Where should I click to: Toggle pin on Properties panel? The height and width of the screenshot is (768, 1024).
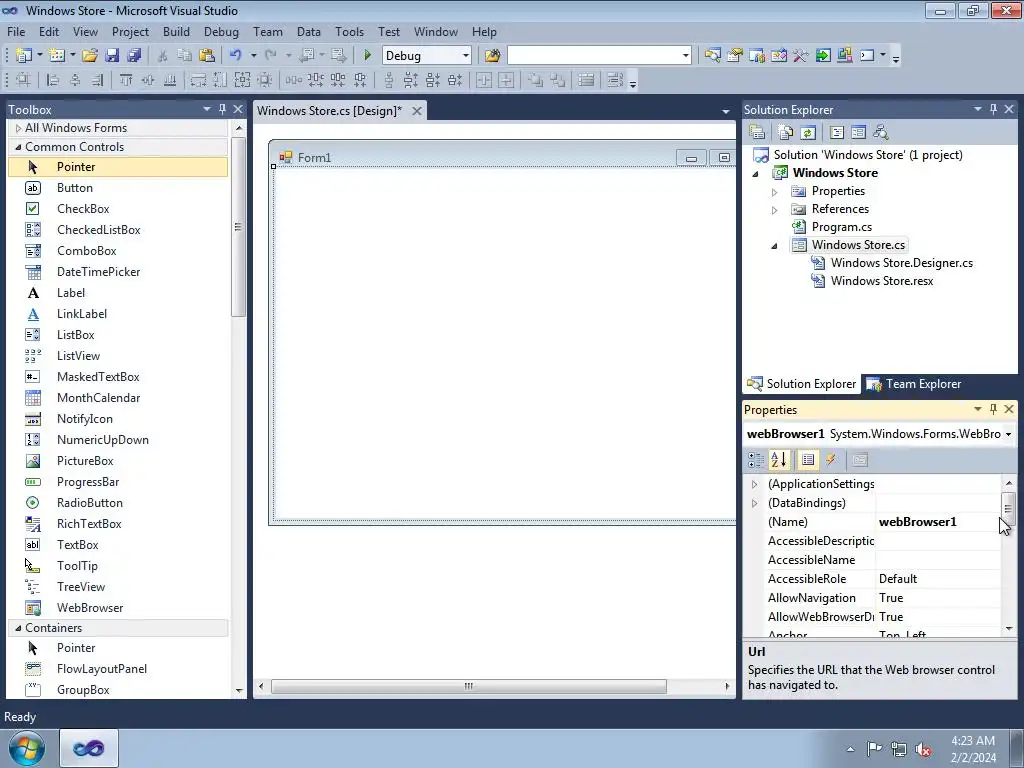pos(993,409)
